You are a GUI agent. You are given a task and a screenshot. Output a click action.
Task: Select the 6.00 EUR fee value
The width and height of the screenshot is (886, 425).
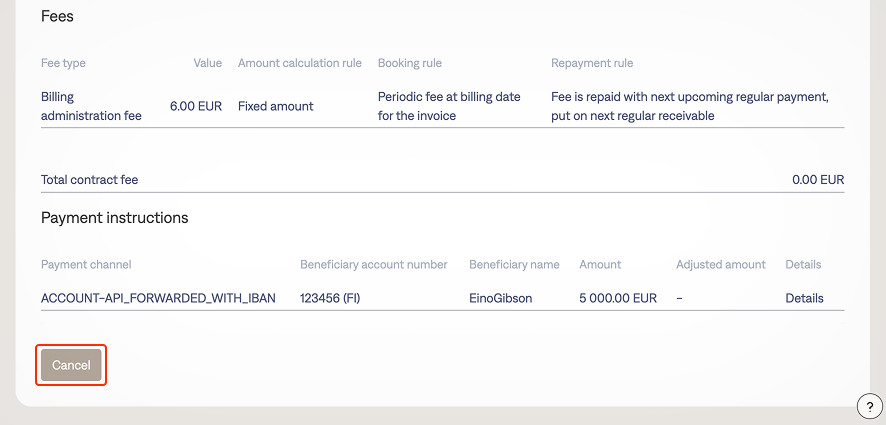coord(196,106)
